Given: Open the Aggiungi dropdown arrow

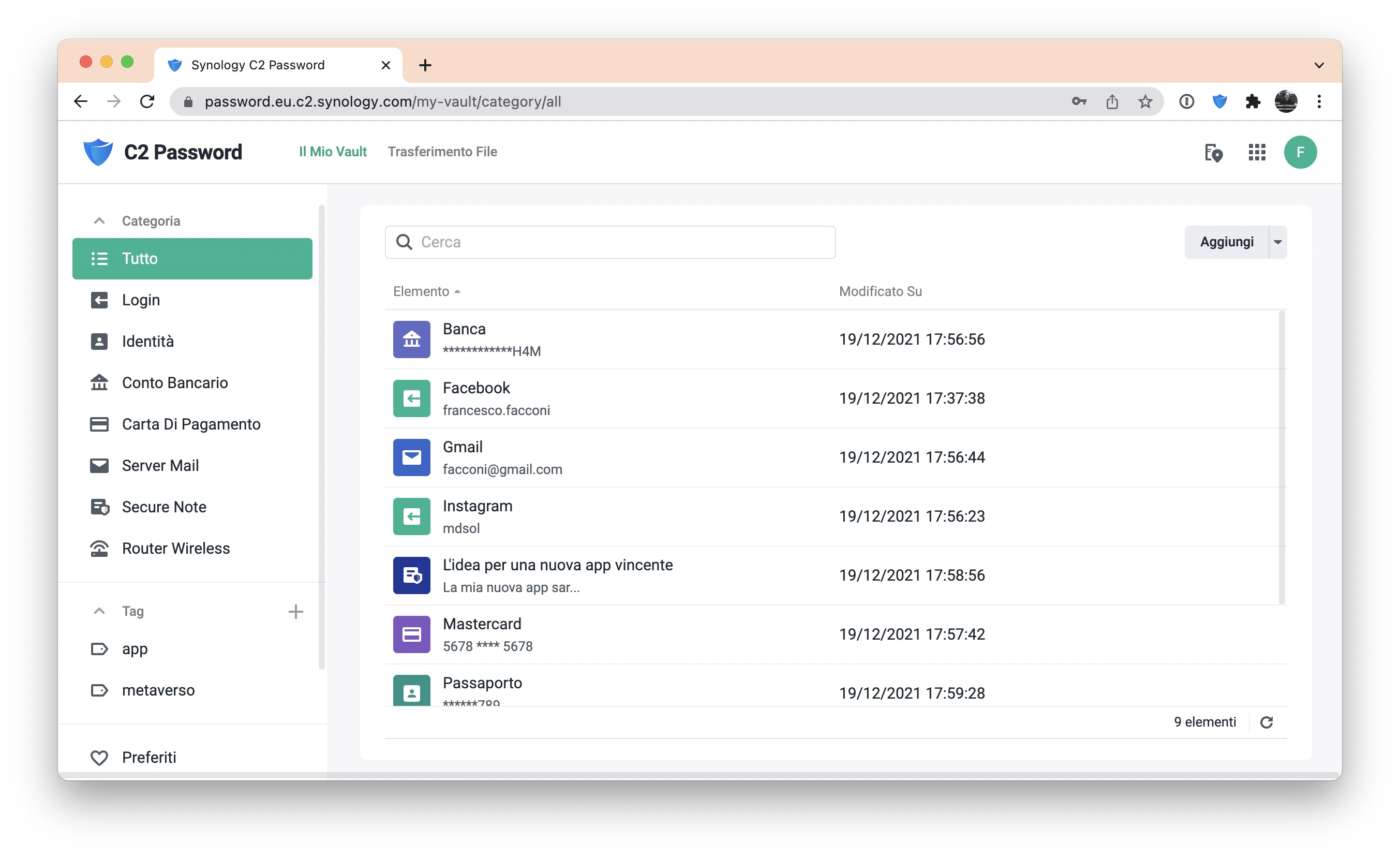Looking at the screenshot, I should (1277, 241).
